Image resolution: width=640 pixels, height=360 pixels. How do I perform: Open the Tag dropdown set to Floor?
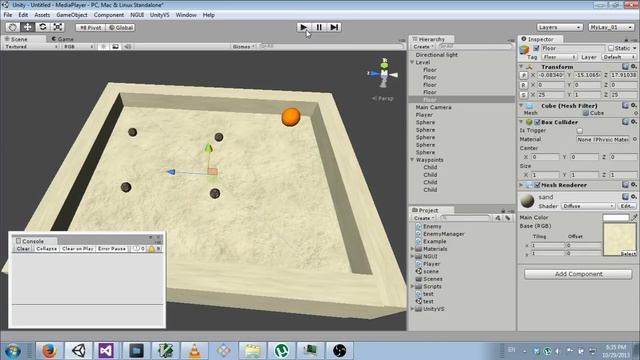point(559,57)
